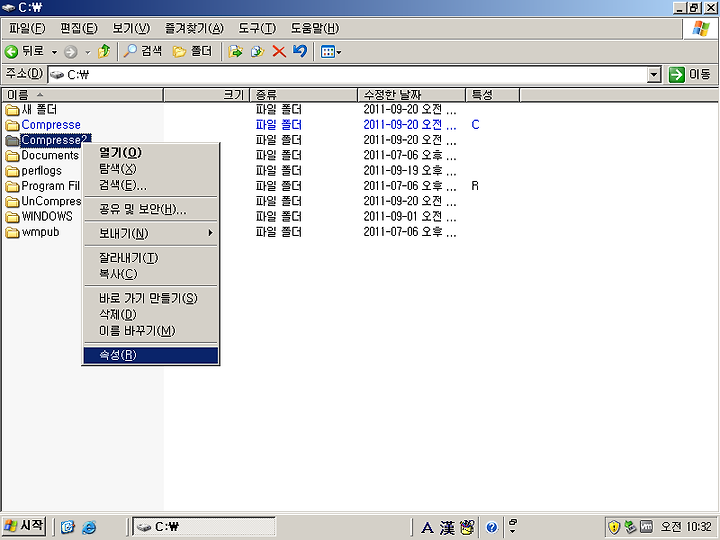
Task: Open the 편집(E) menu
Action: point(79,28)
